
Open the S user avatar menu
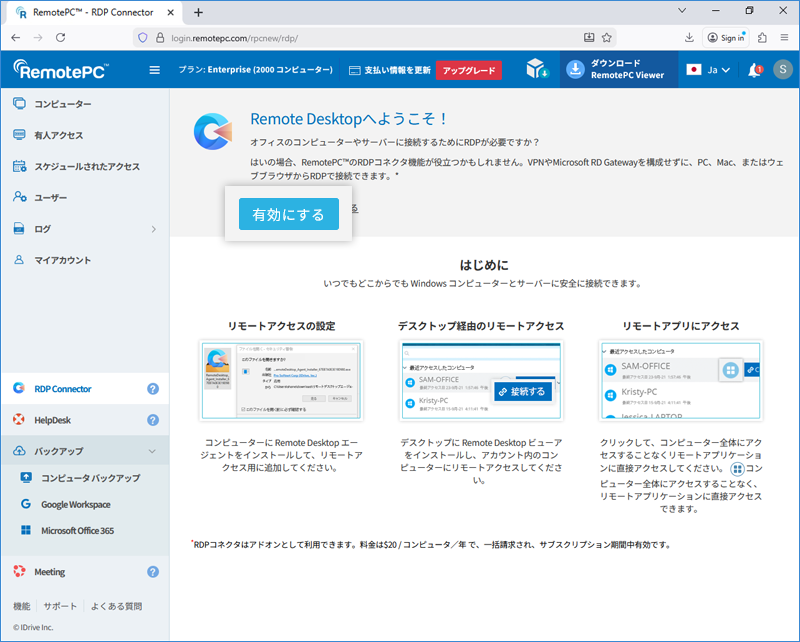783,69
